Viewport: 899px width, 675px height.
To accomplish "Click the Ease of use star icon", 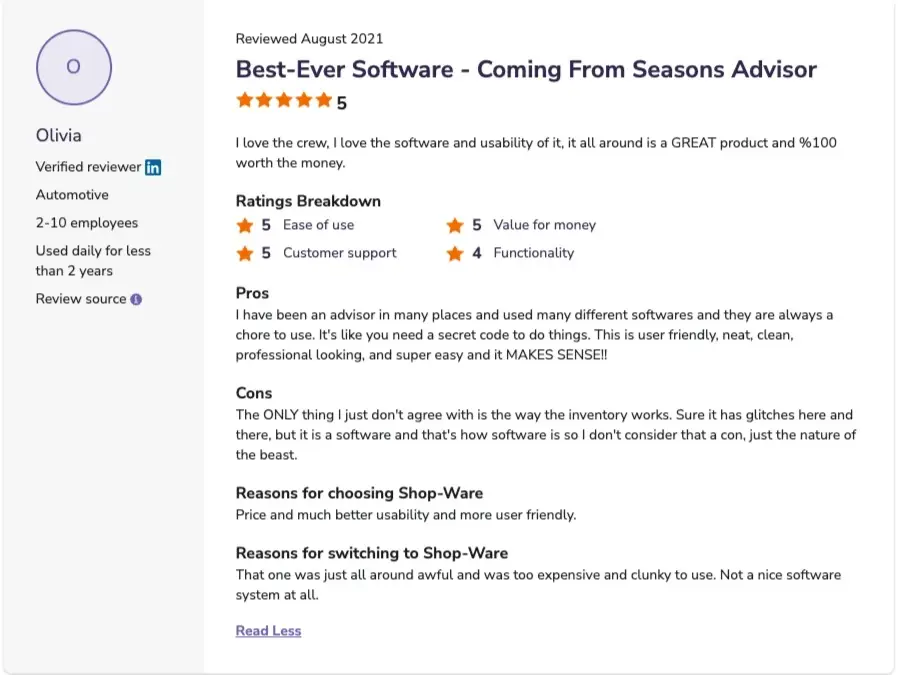I will point(245,225).
